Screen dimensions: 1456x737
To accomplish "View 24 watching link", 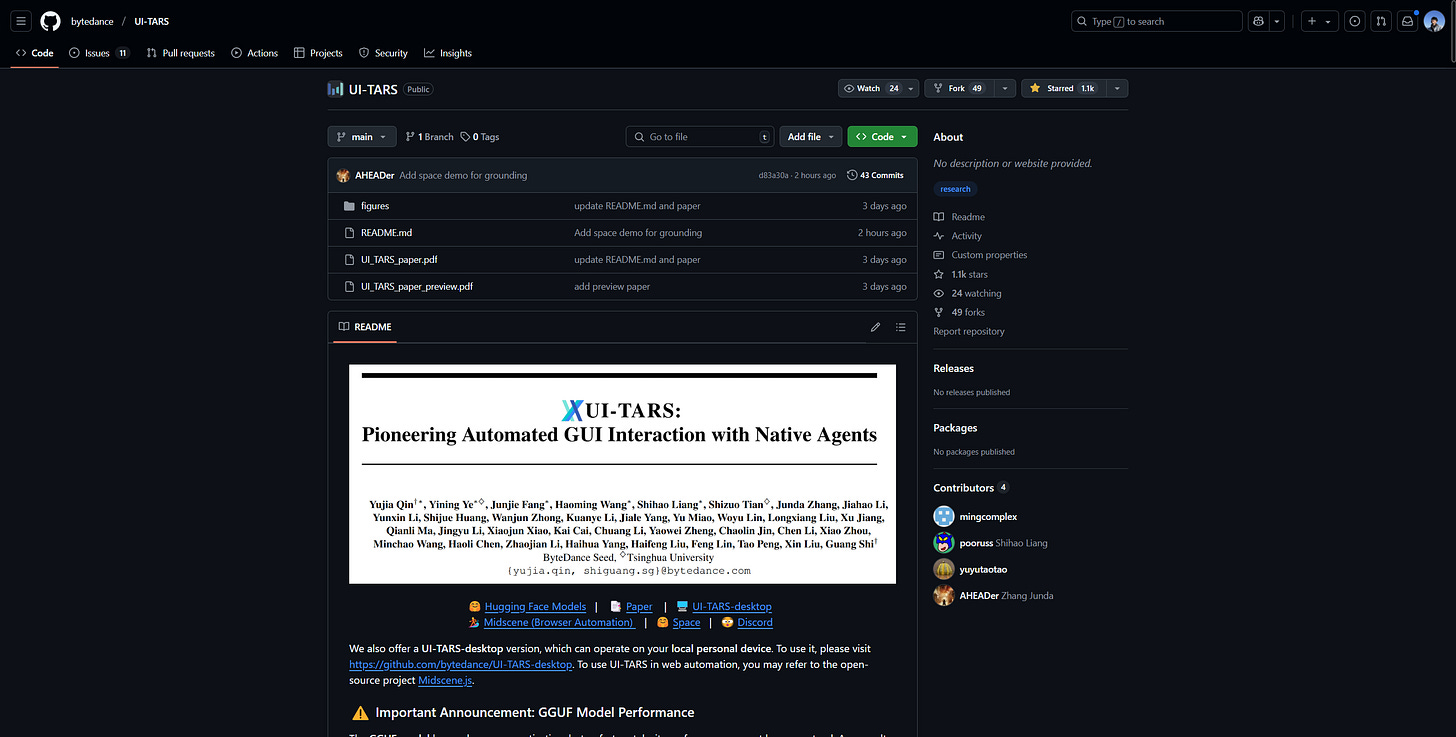I will (968, 294).
